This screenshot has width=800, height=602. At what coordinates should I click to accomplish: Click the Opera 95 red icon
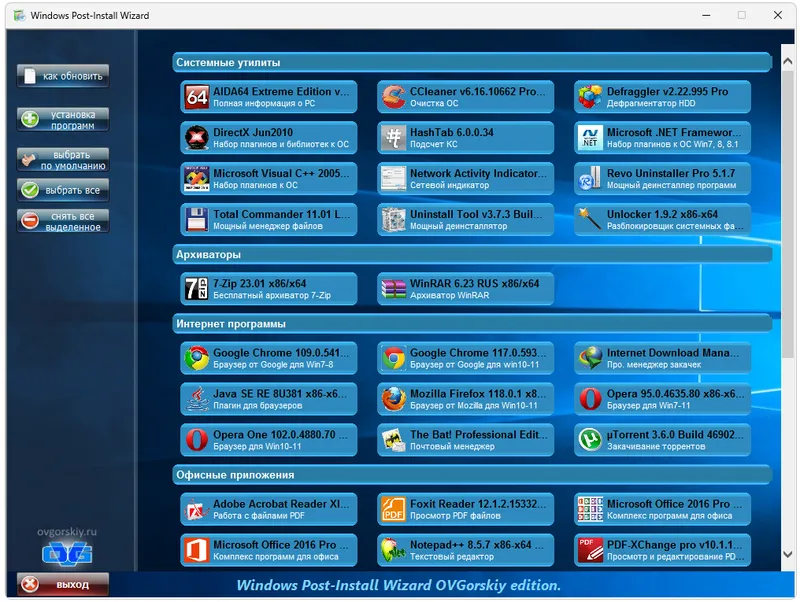590,399
